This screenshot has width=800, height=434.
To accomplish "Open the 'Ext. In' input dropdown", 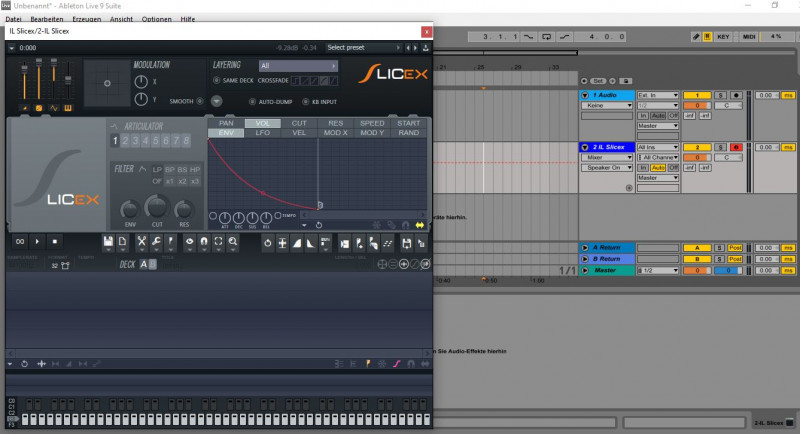I will click(x=657, y=94).
